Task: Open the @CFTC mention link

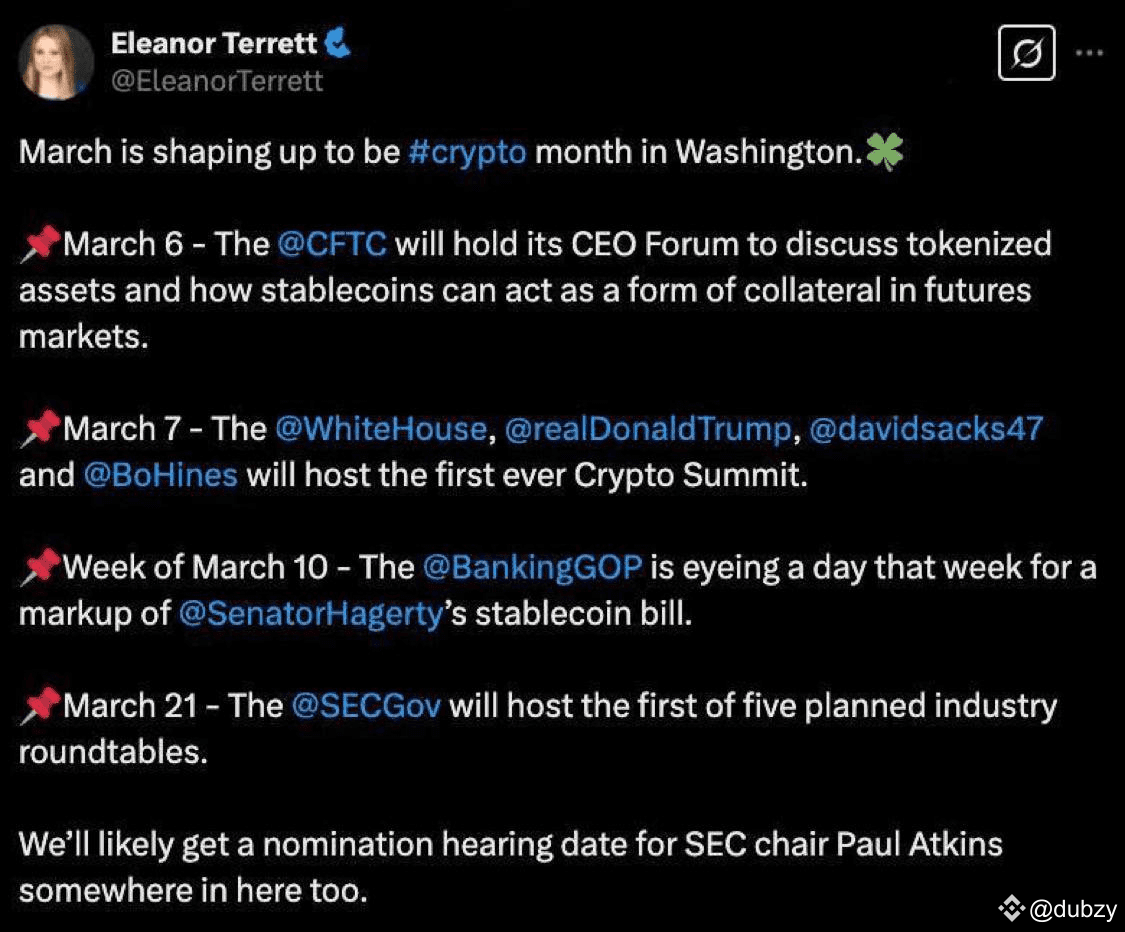Action: 333,244
